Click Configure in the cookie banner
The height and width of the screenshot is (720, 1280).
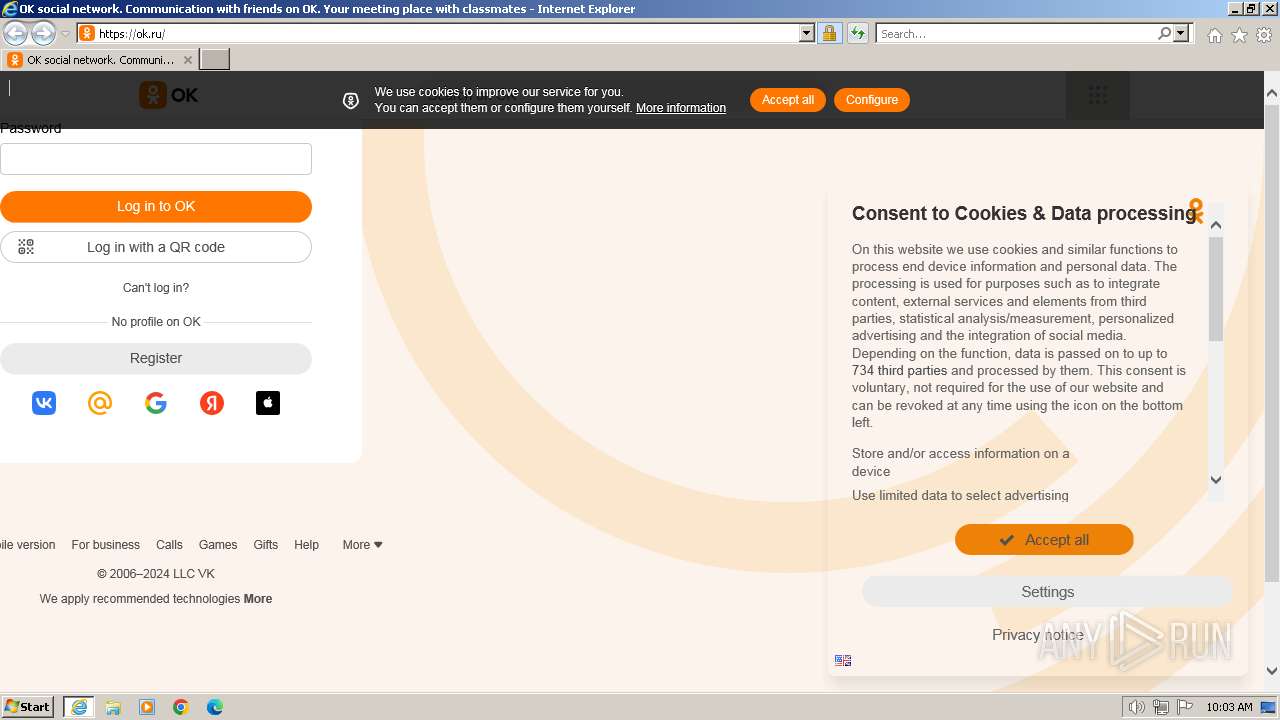pyautogui.click(x=872, y=100)
